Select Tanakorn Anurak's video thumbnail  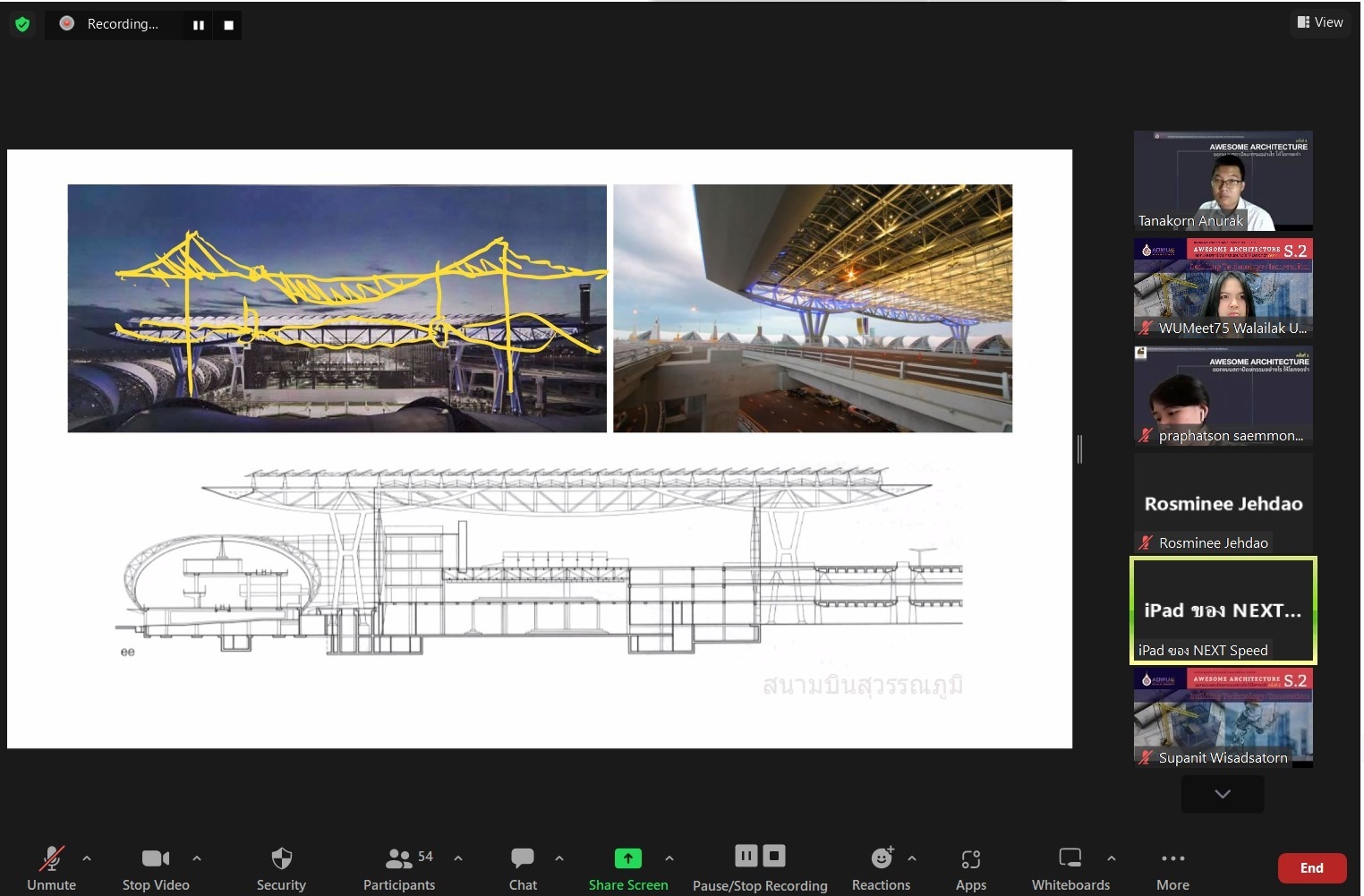[x=1223, y=181]
